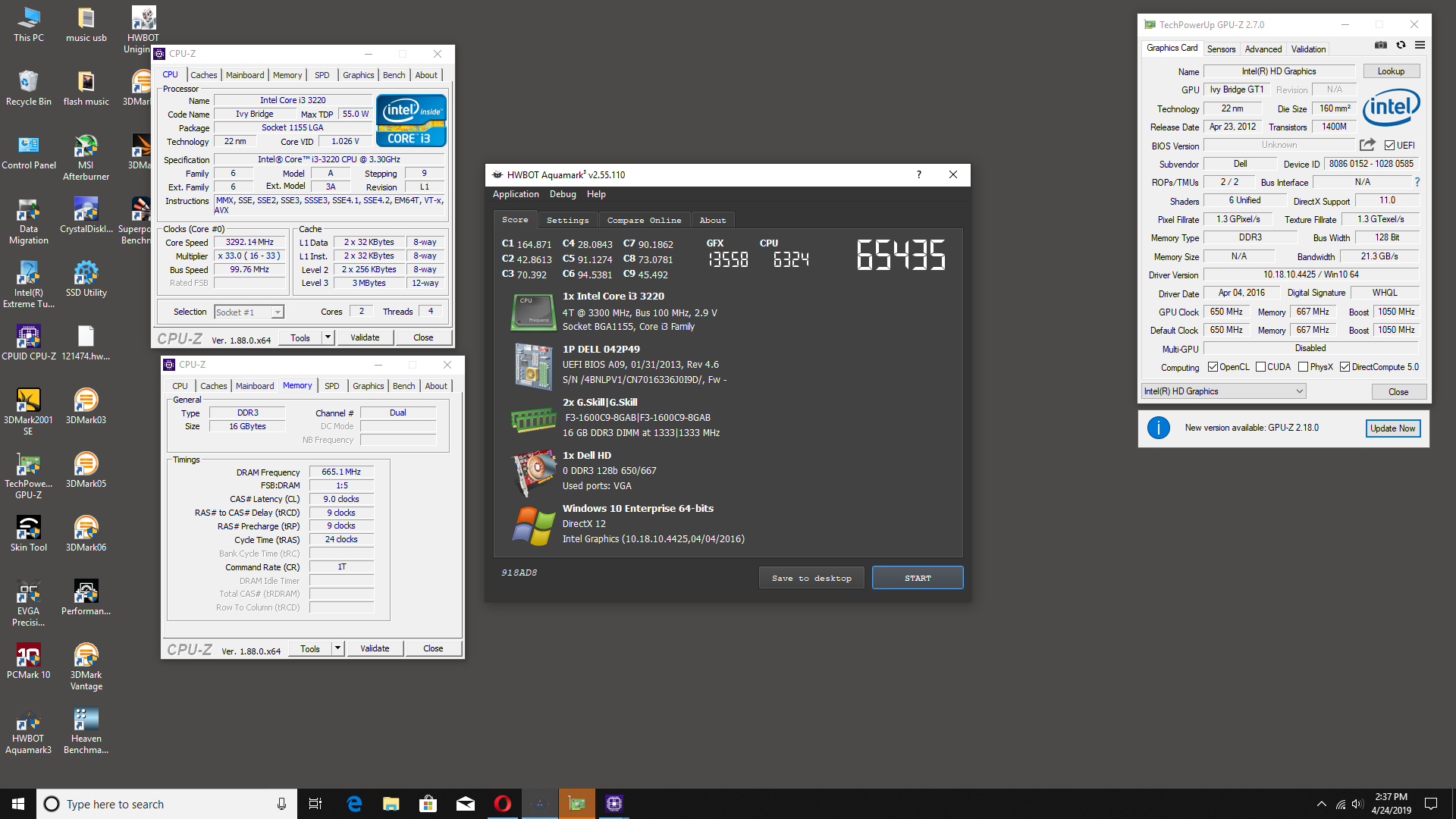Click Save to desktop button
This screenshot has height=819, width=1456.
tap(811, 578)
